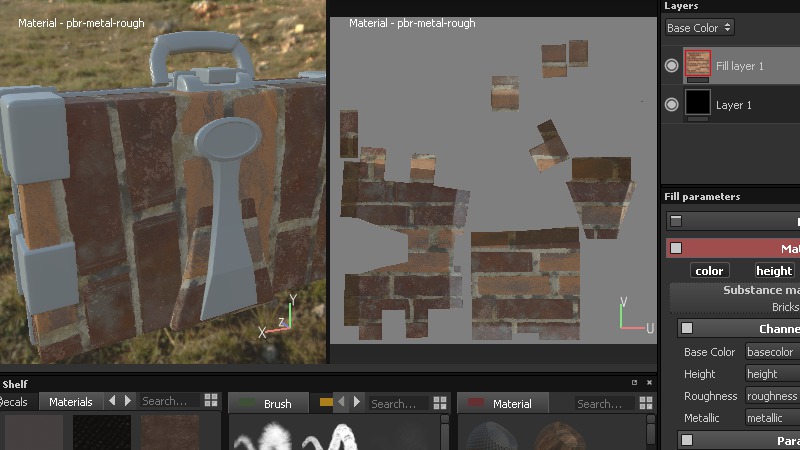Toggle grid view in Material shelf

coord(646,403)
